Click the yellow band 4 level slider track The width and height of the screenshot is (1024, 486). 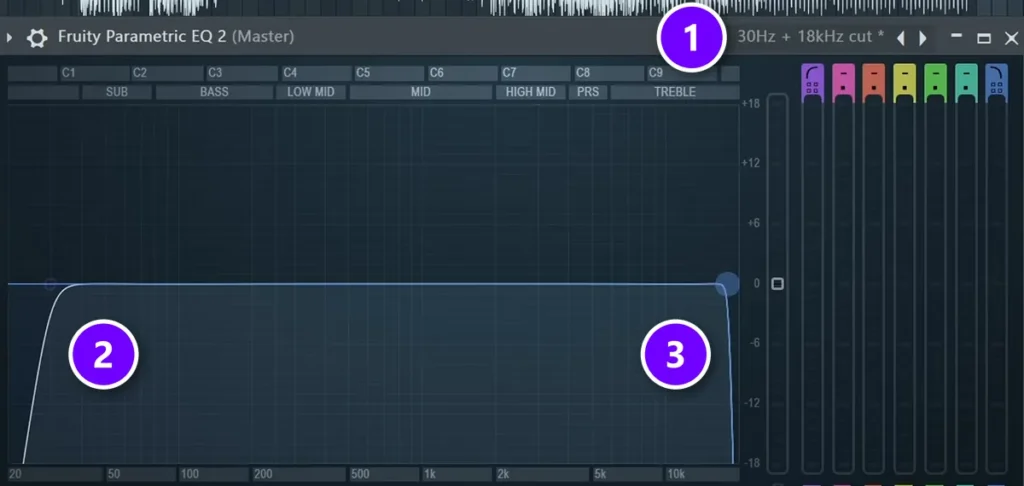[x=904, y=284]
